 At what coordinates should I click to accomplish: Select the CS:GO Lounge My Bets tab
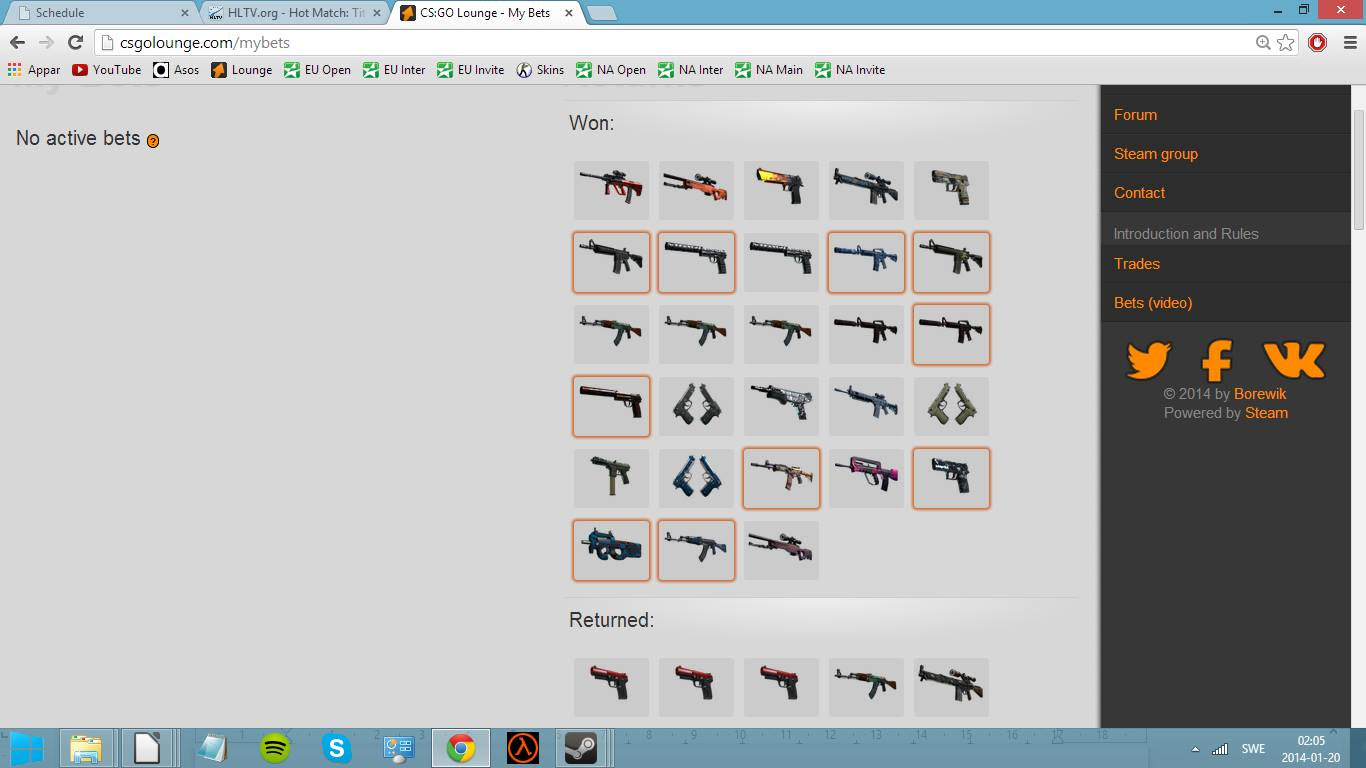487,13
